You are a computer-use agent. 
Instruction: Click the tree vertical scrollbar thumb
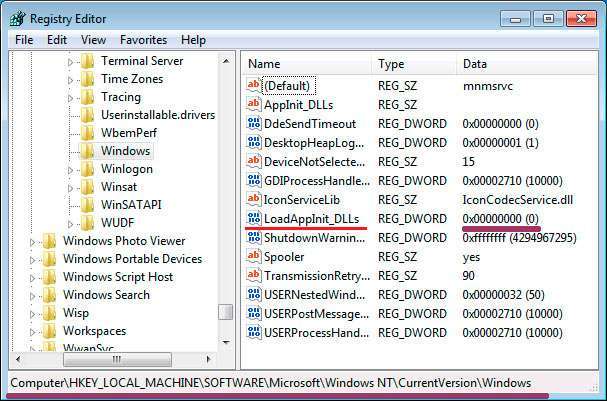pos(226,312)
